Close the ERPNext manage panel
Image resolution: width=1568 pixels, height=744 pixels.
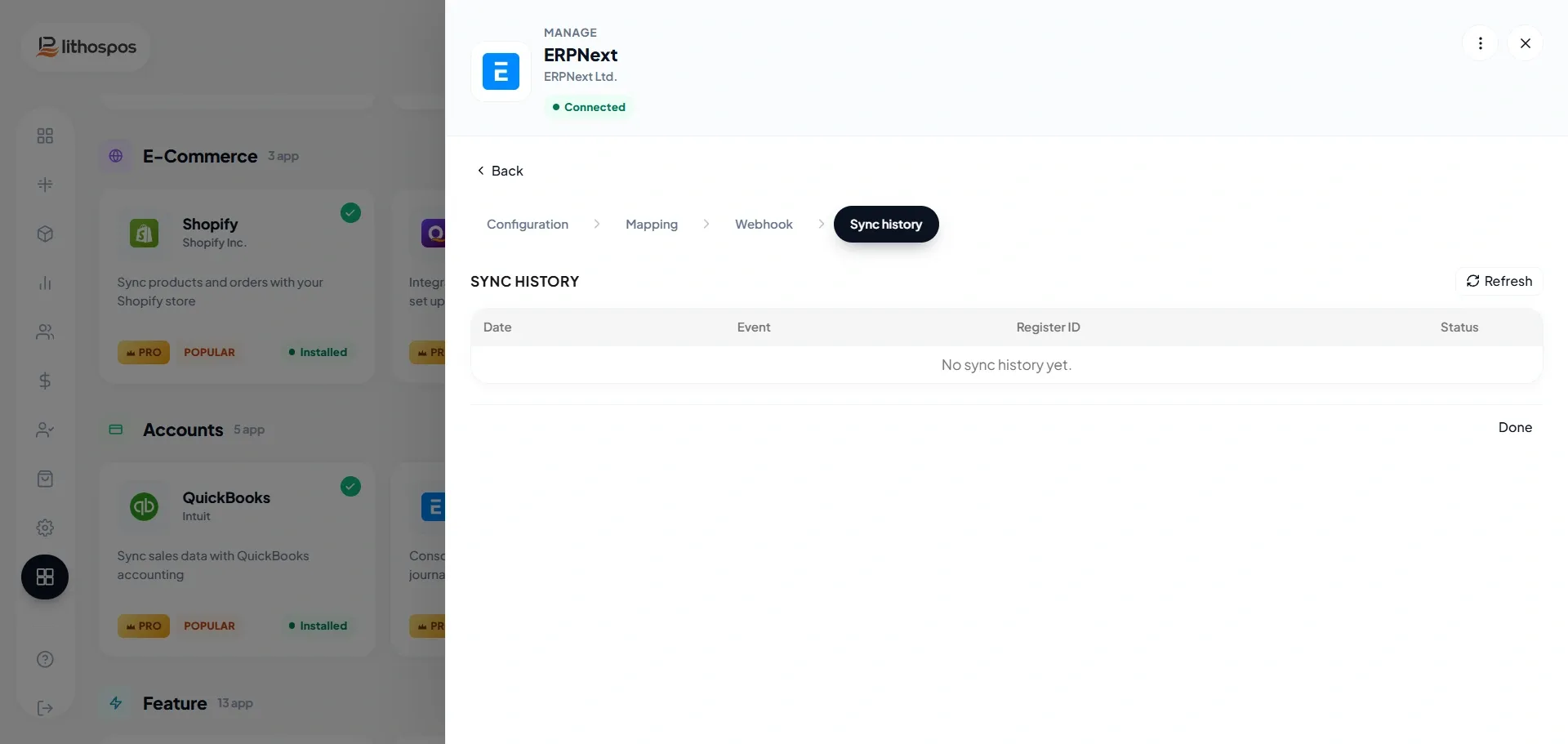click(1525, 43)
